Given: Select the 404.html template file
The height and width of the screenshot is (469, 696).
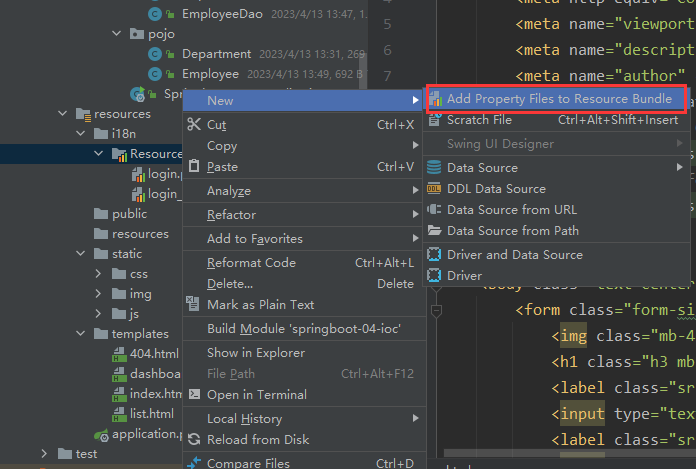Looking at the screenshot, I should [154, 354].
